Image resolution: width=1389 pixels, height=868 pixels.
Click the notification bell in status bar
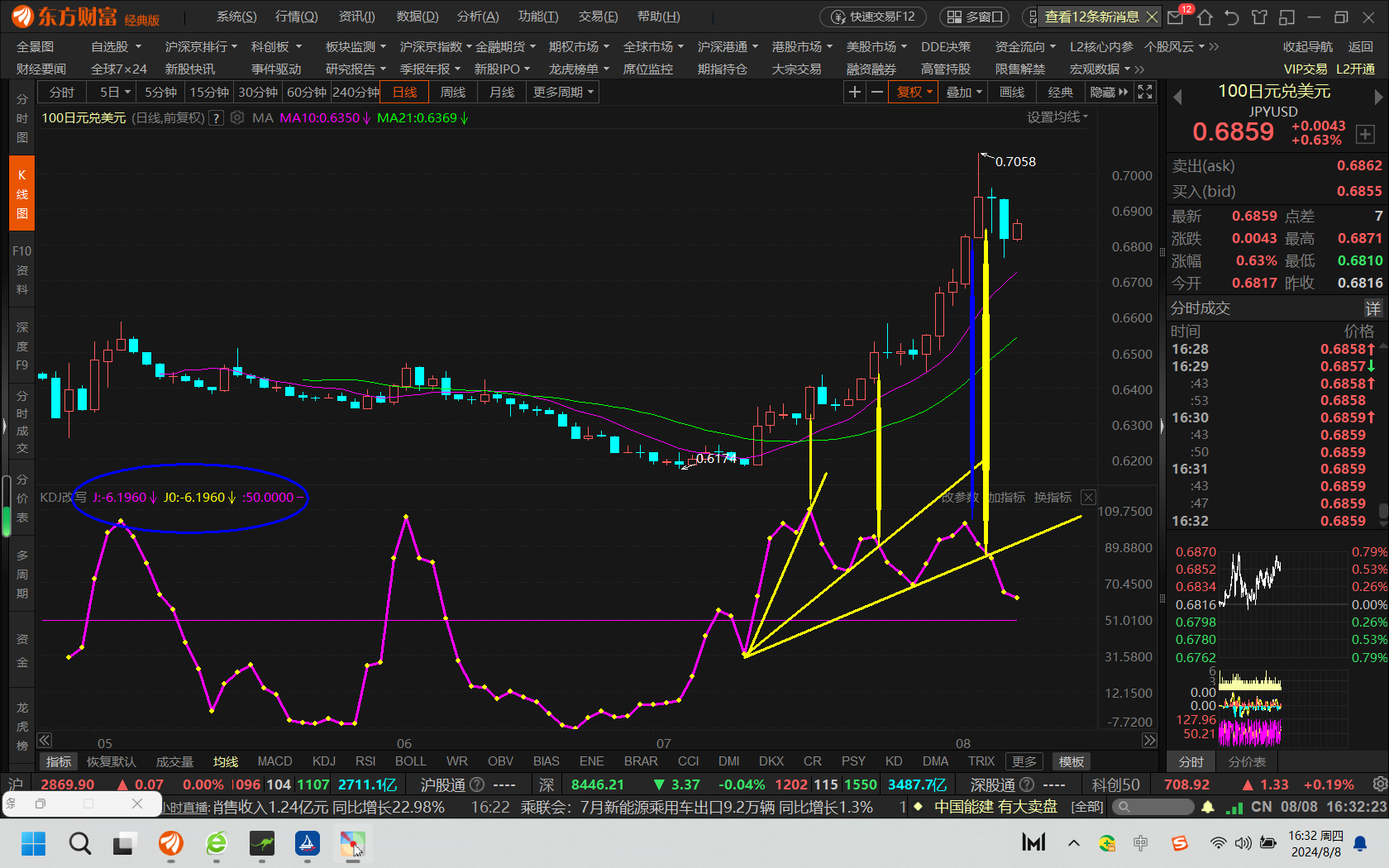(x=1208, y=807)
